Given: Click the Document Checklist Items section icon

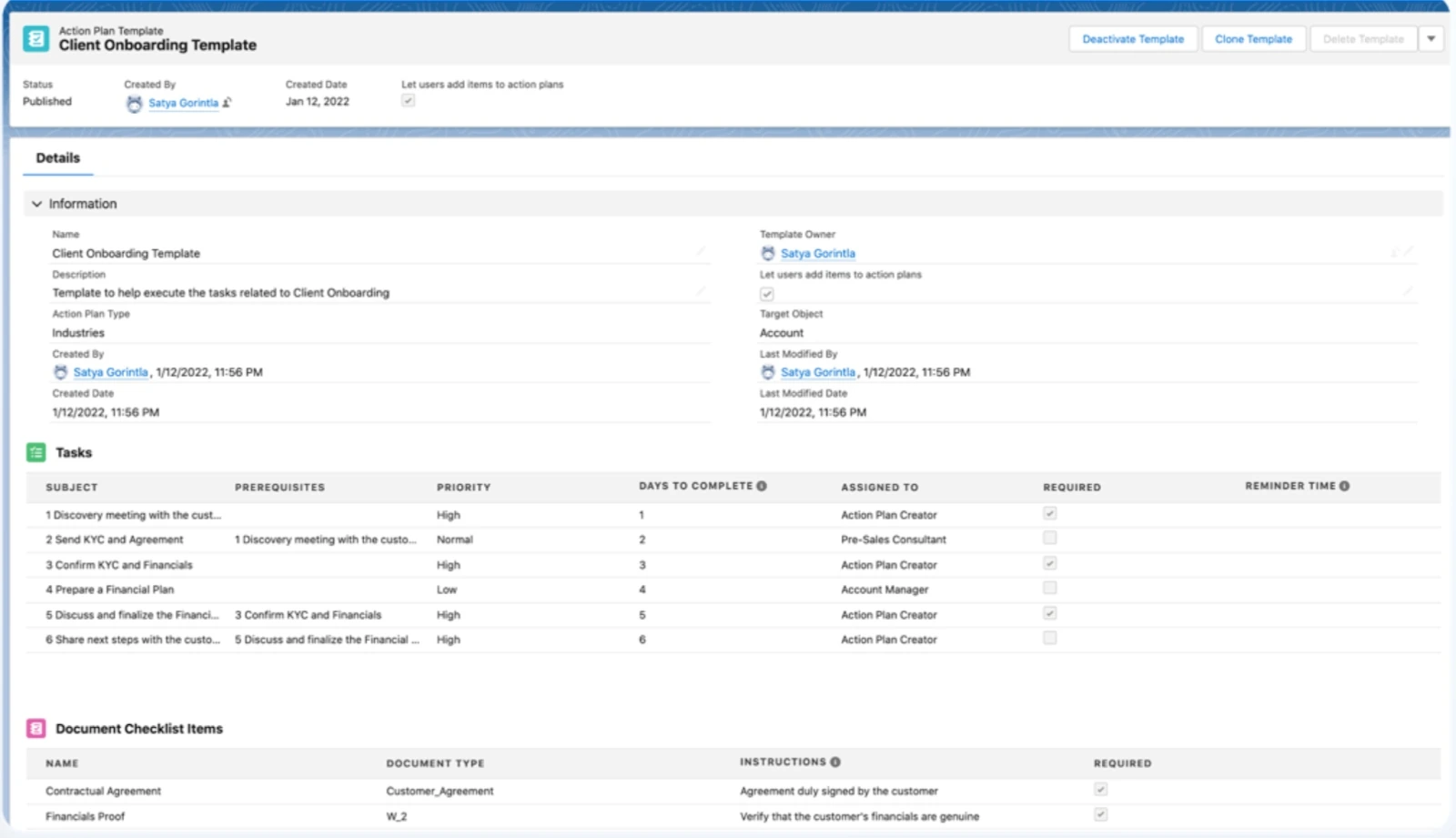Looking at the screenshot, I should click(x=36, y=728).
